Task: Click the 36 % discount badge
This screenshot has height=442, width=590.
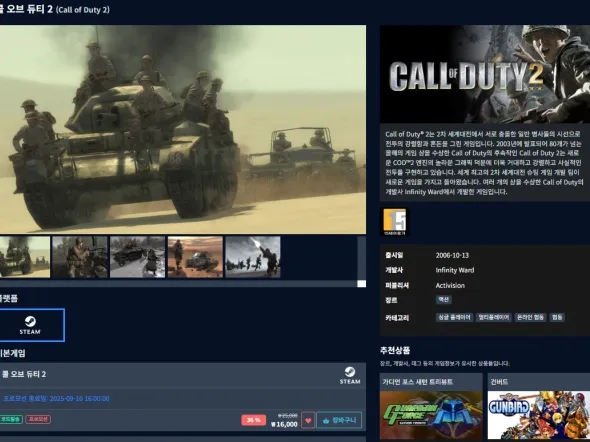Action: pos(254,420)
